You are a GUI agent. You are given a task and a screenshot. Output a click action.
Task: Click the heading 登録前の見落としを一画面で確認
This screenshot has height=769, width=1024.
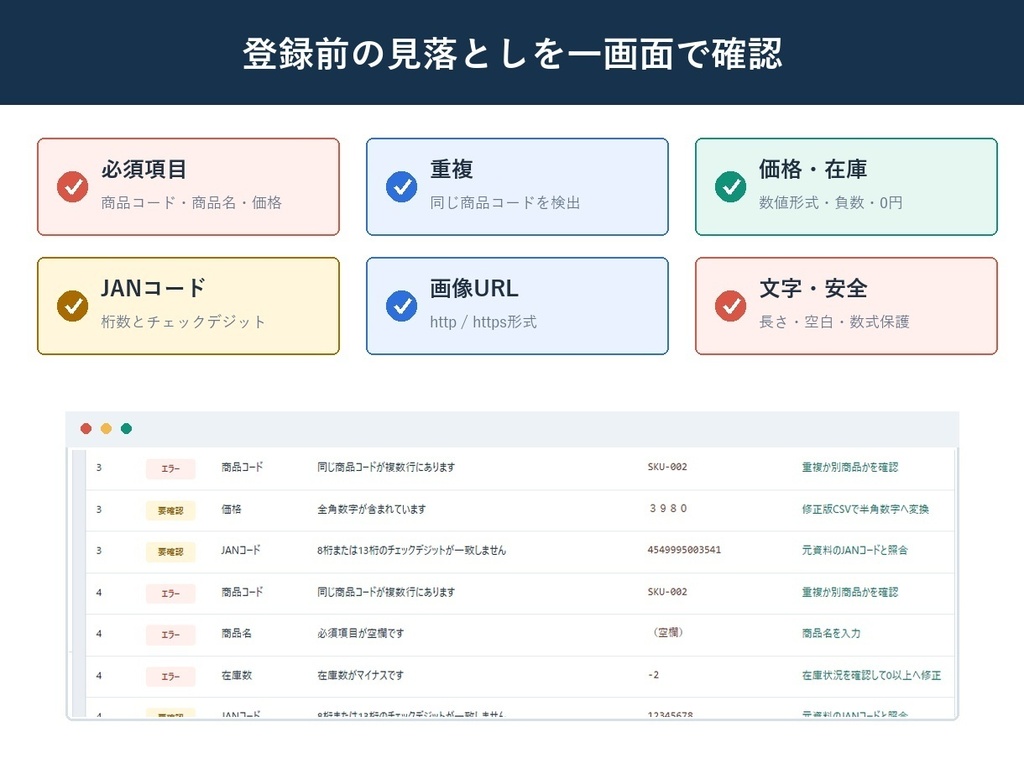(x=512, y=54)
